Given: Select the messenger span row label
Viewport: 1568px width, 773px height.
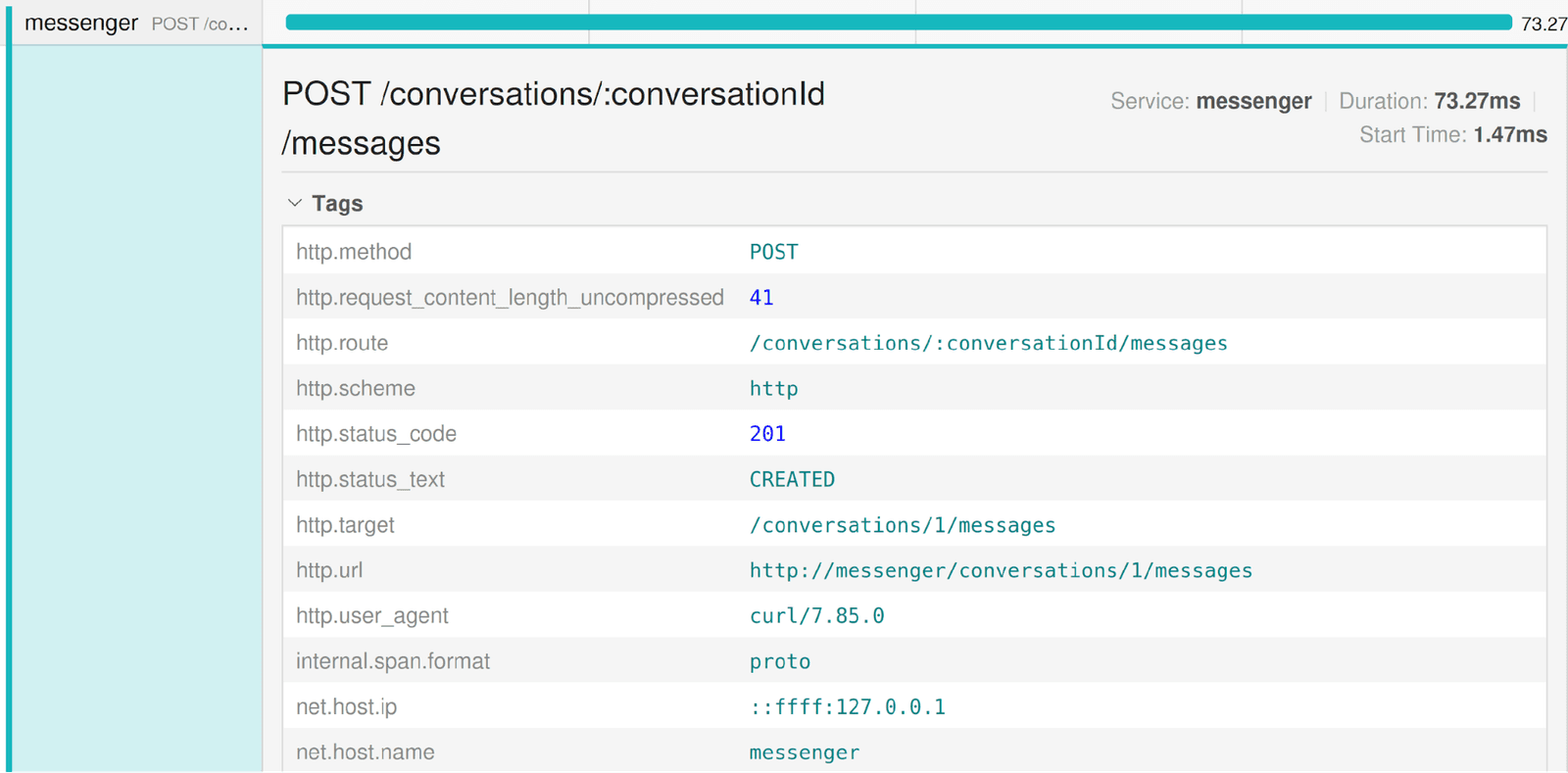Looking at the screenshot, I should click(x=80, y=24).
